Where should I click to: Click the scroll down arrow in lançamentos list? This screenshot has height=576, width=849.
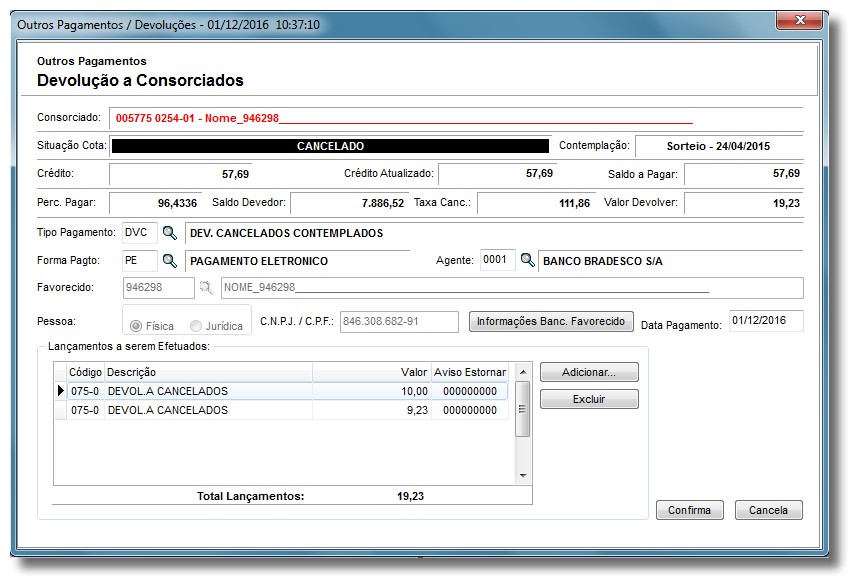(523, 476)
